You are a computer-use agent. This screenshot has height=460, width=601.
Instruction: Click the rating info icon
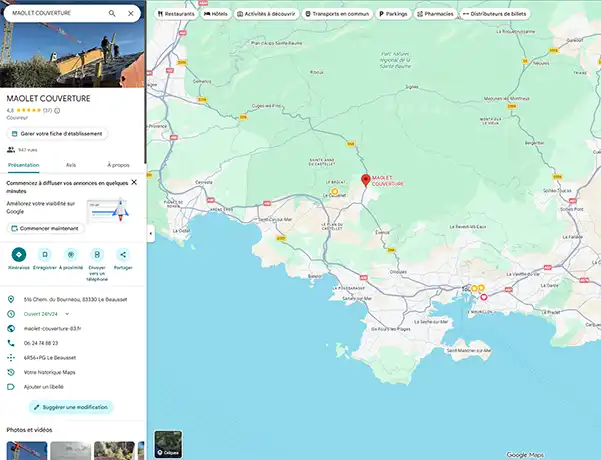click(57, 111)
